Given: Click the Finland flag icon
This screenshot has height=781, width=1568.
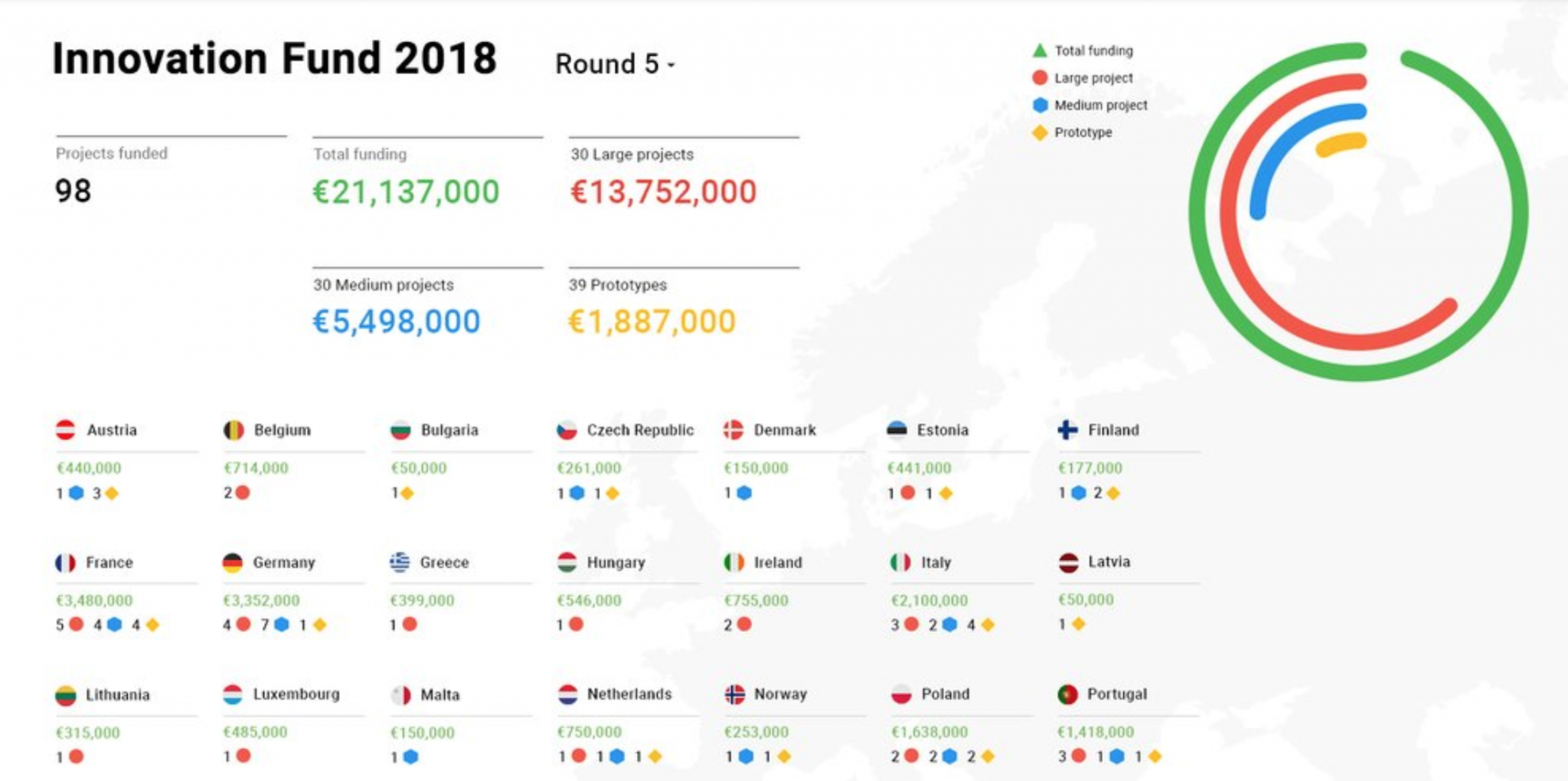Looking at the screenshot, I should pos(1067,430).
